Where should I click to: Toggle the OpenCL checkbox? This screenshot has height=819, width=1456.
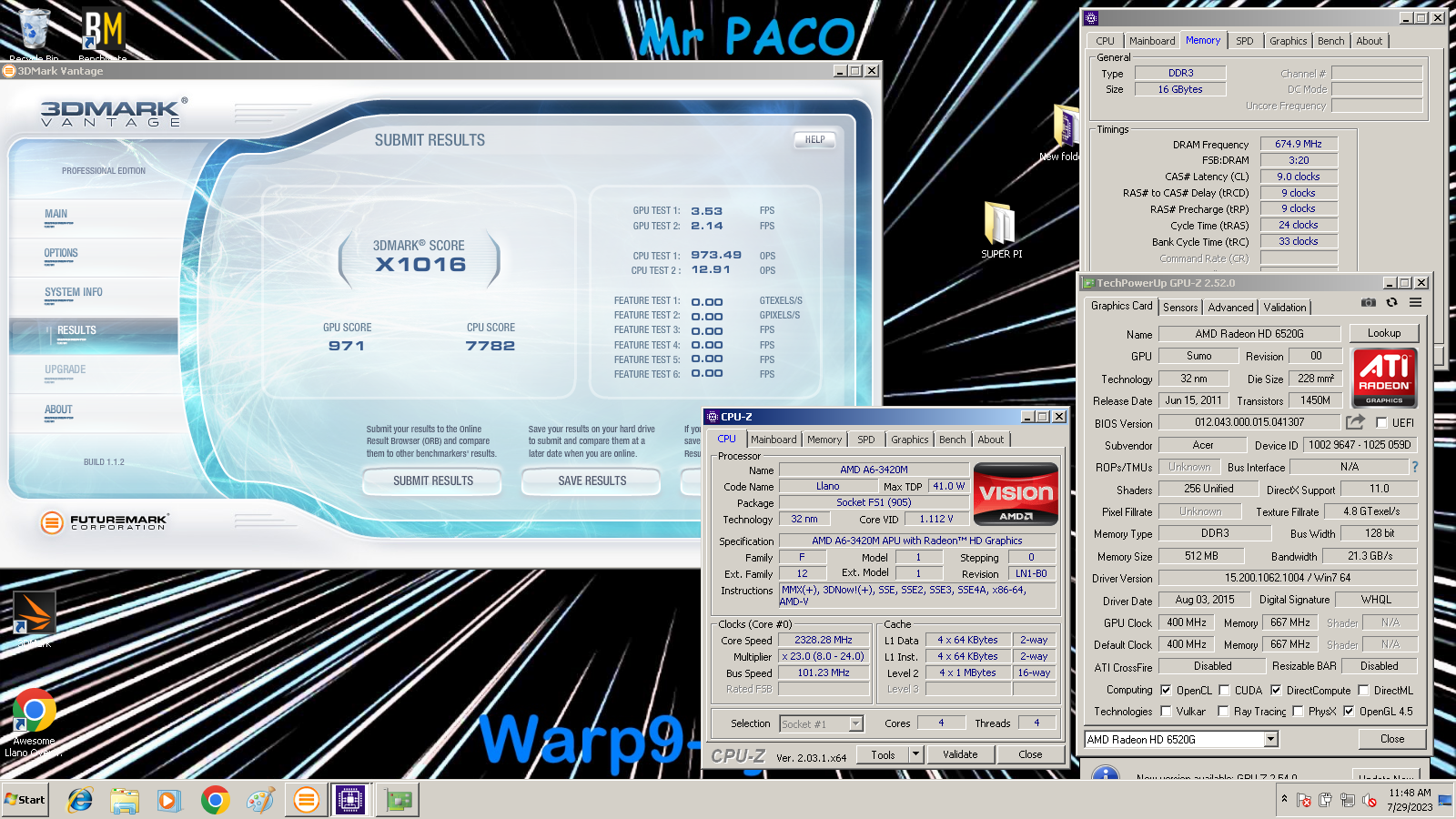(1167, 690)
